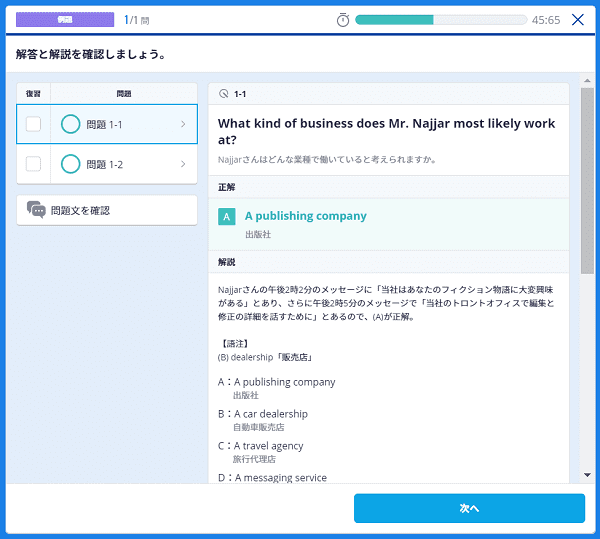The width and height of the screenshot is (600, 539).
Task: Switch to the 問題 1-2 list row
Action: 120,164
